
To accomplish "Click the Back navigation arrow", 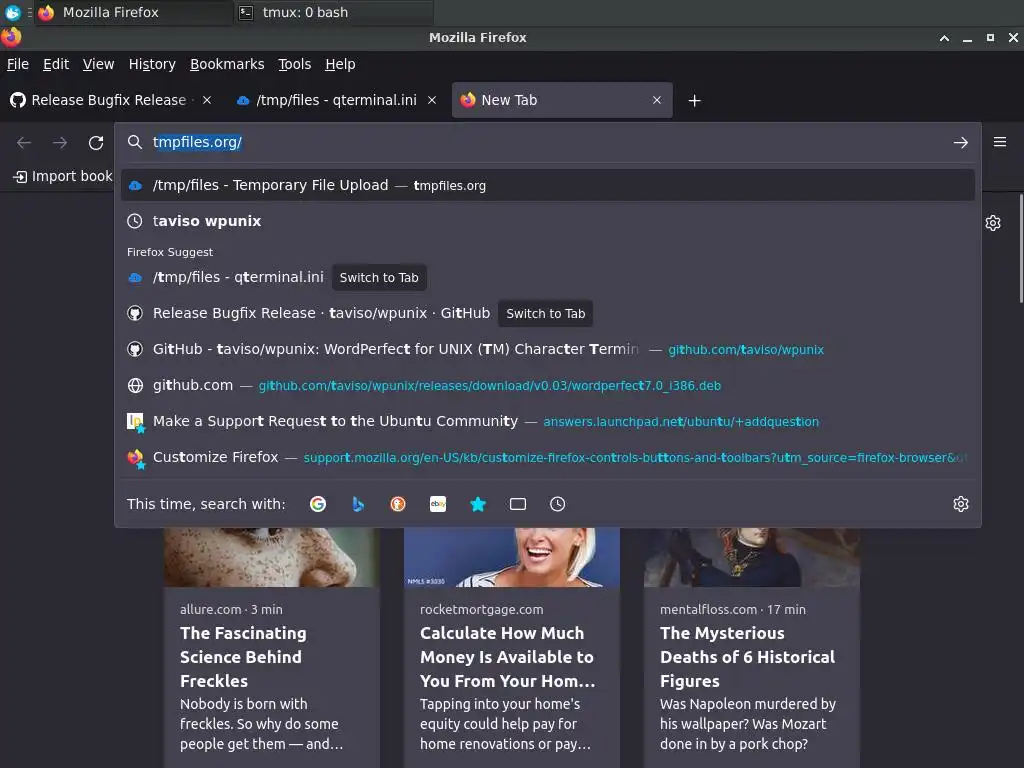I will (24, 142).
